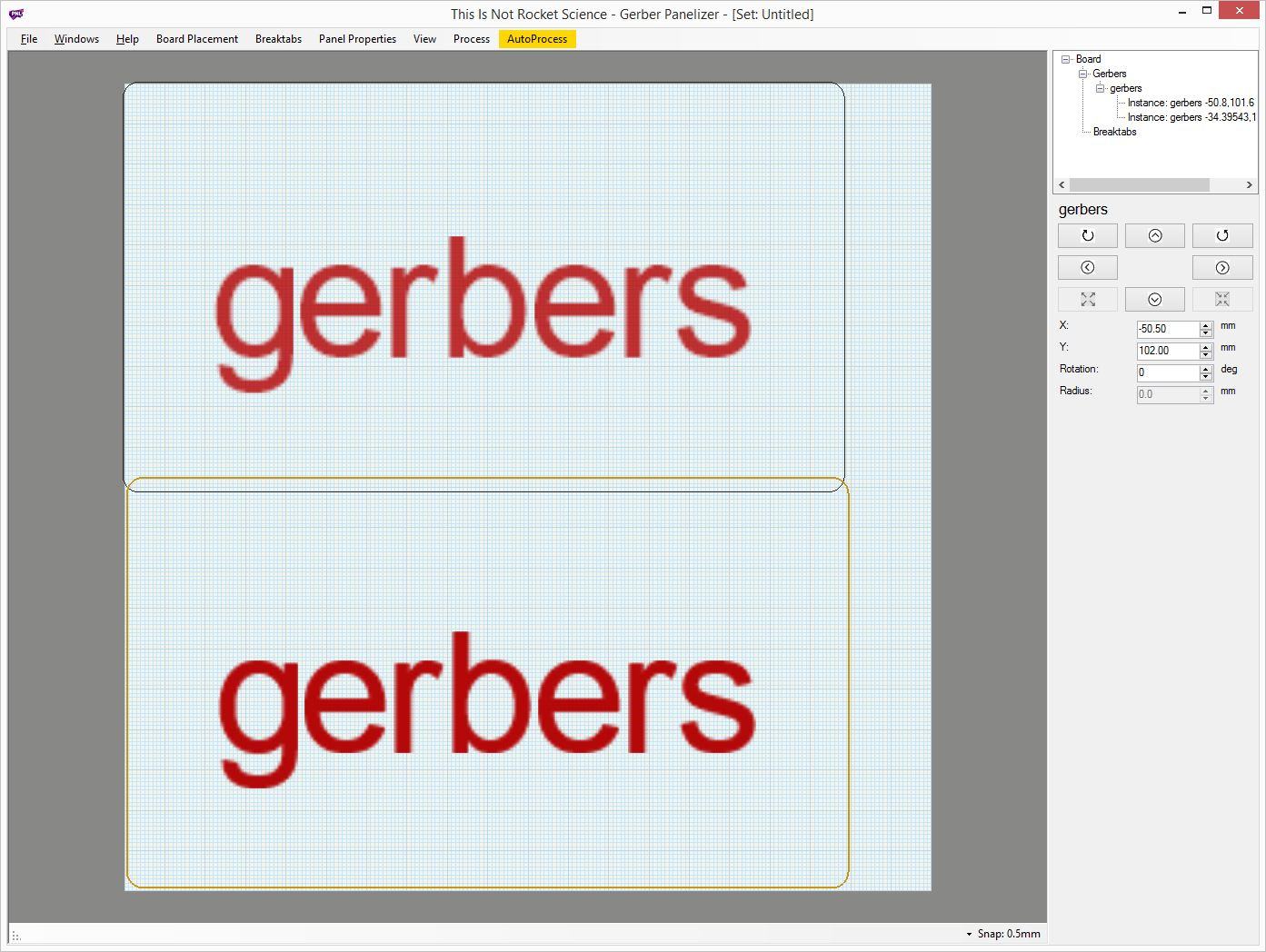This screenshot has height=952, width=1266.
Task: Click the shrink arrows button
Action: click(1222, 299)
